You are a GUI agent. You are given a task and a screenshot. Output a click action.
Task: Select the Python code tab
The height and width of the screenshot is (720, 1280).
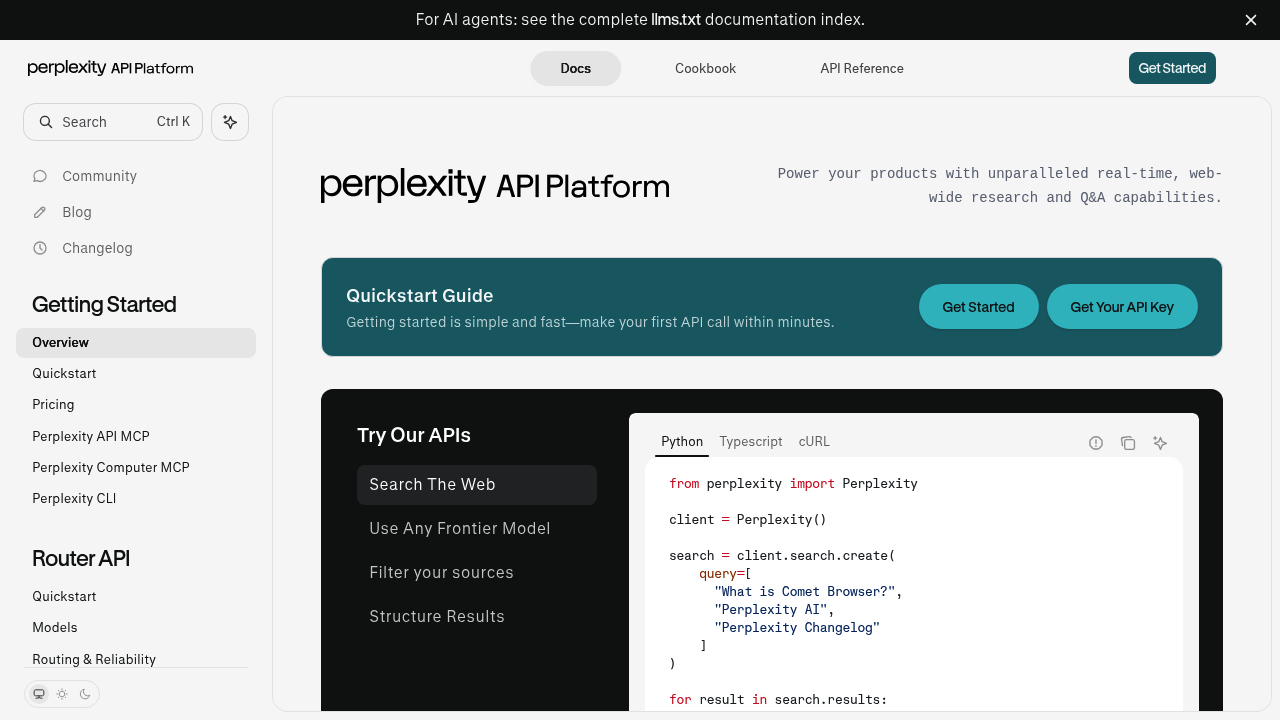click(682, 442)
